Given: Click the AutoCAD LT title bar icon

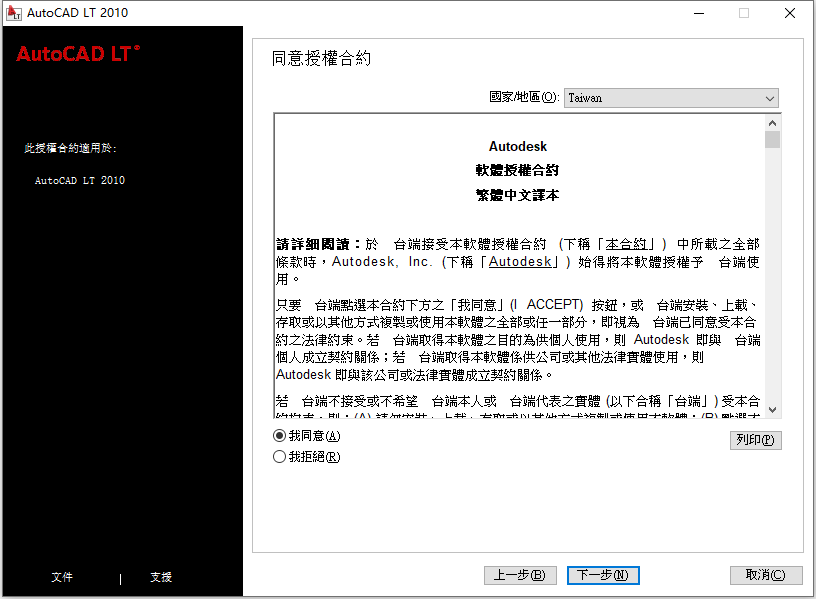Looking at the screenshot, I should 14,13.
